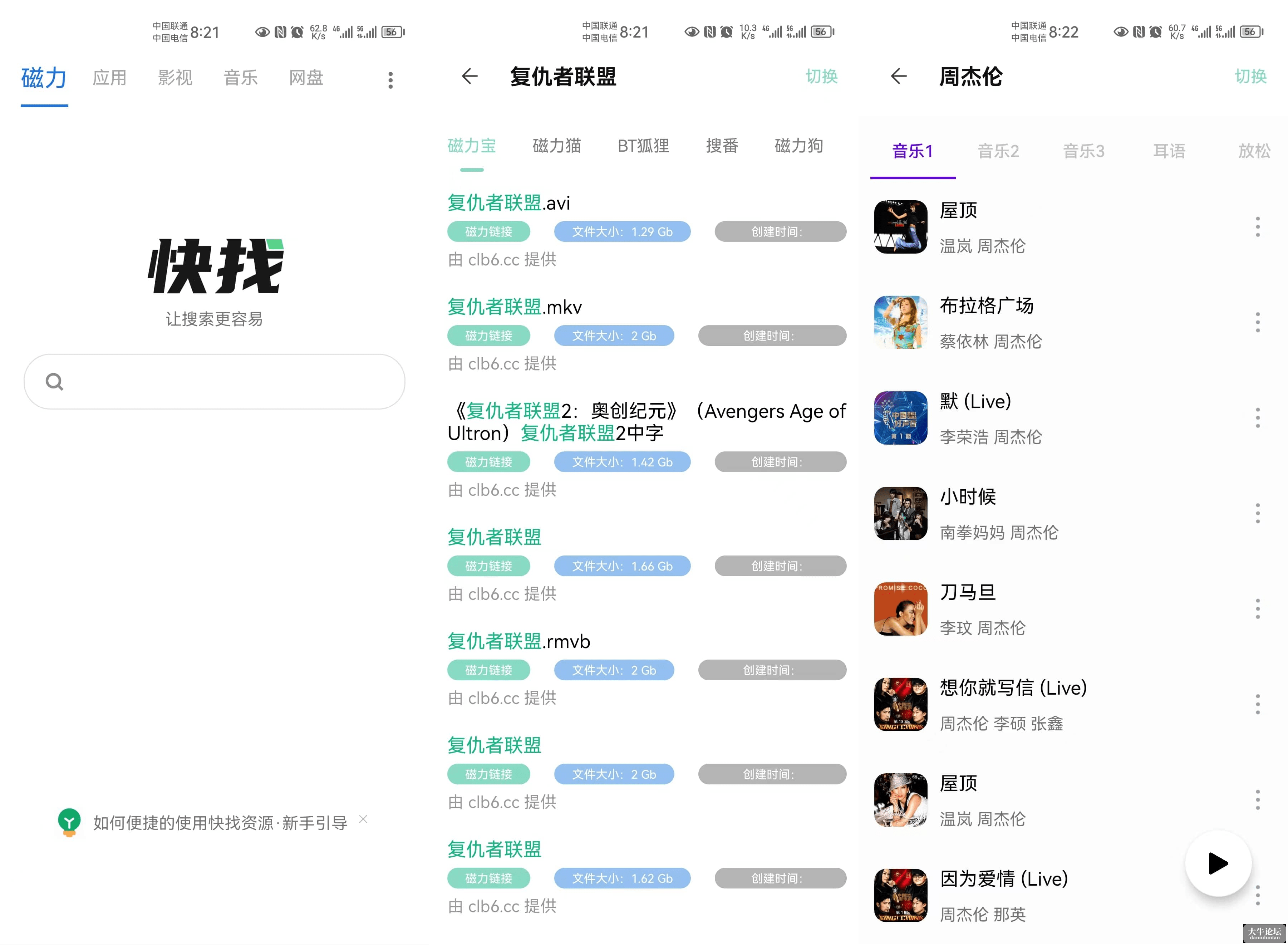Click 切换 on 复仇者联盟 page
1288x945 pixels.
pyautogui.click(x=821, y=76)
